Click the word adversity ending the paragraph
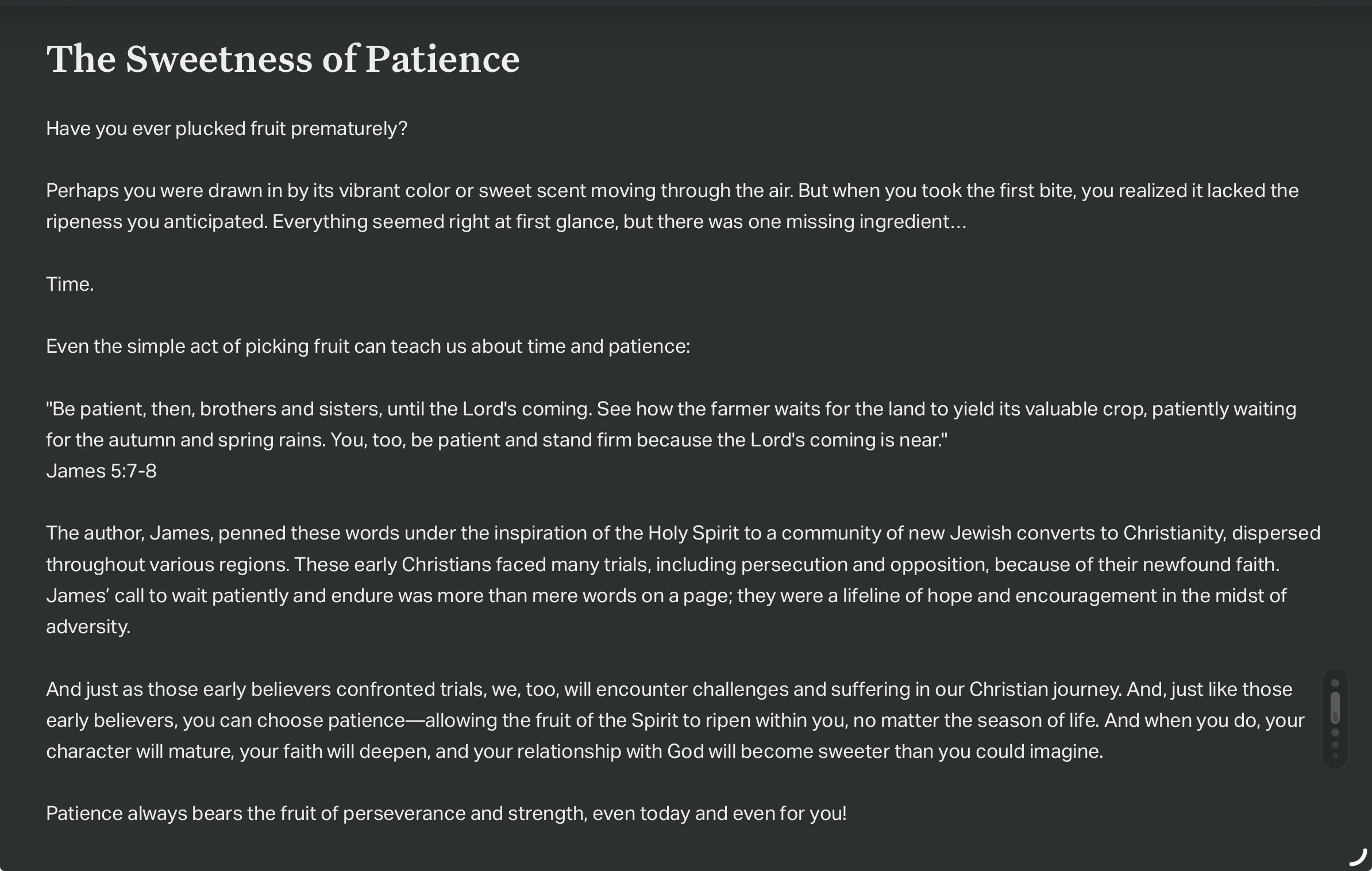The width and height of the screenshot is (1372, 871). point(88,627)
